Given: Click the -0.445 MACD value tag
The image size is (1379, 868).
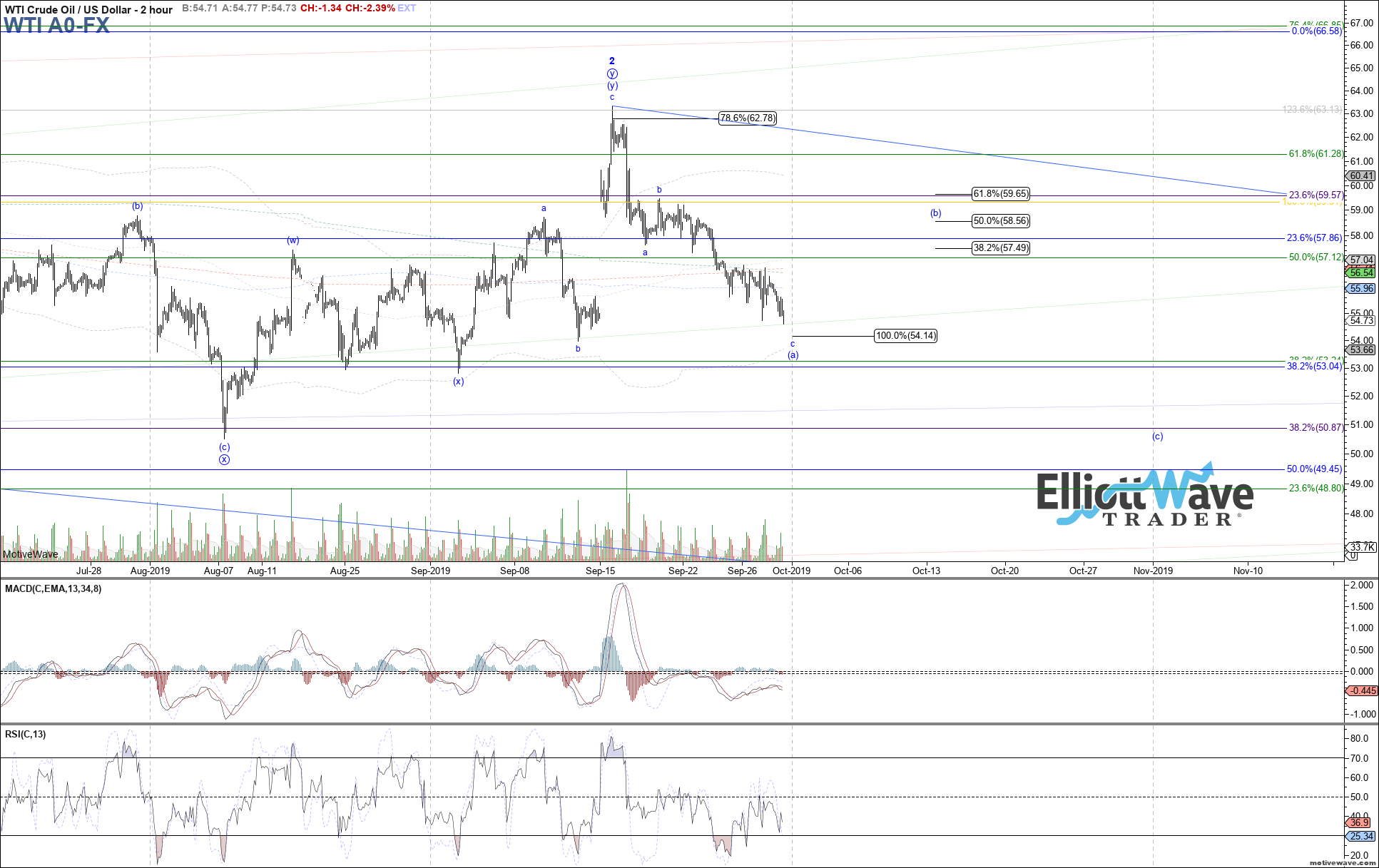Looking at the screenshot, I should click(x=1362, y=690).
